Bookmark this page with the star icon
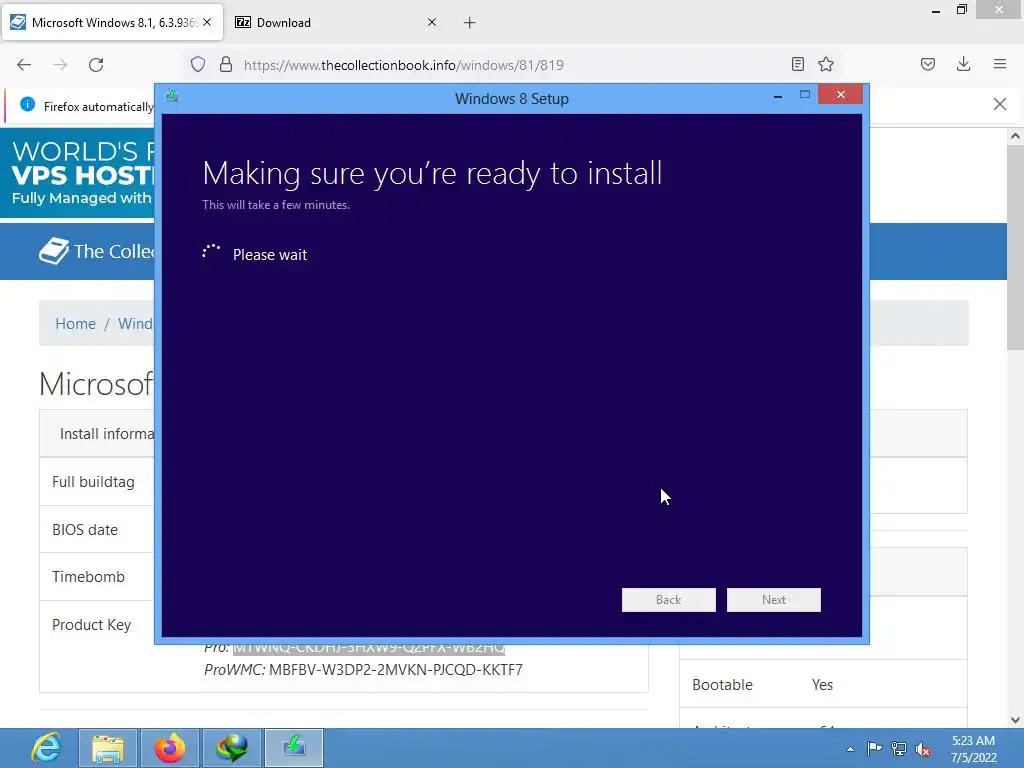Viewport: 1024px width, 768px height. pos(826,64)
